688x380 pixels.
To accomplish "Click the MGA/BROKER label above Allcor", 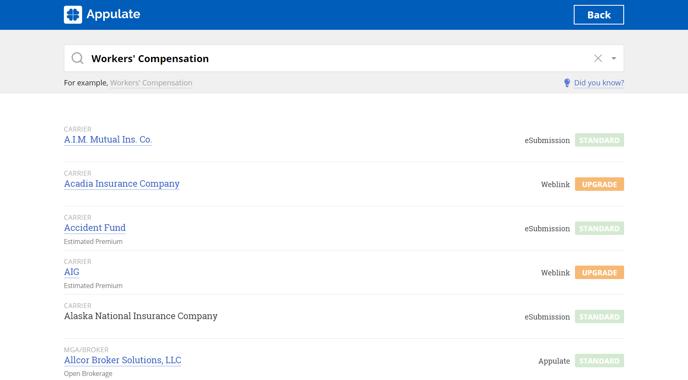I will coord(86,350).
